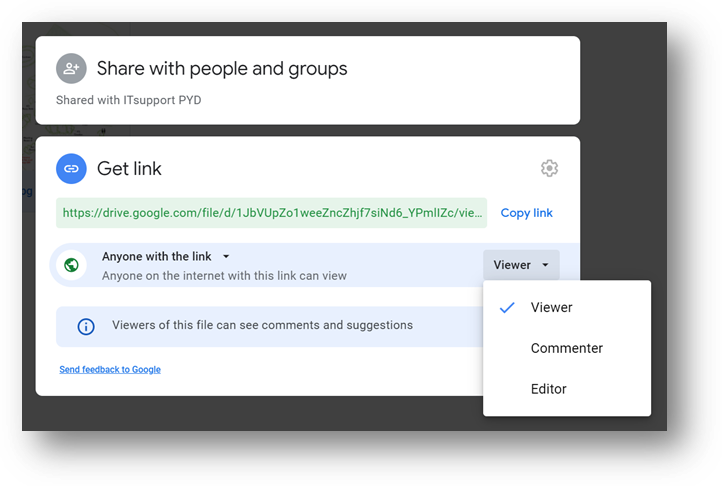Click Copy link button

(526, 213)
